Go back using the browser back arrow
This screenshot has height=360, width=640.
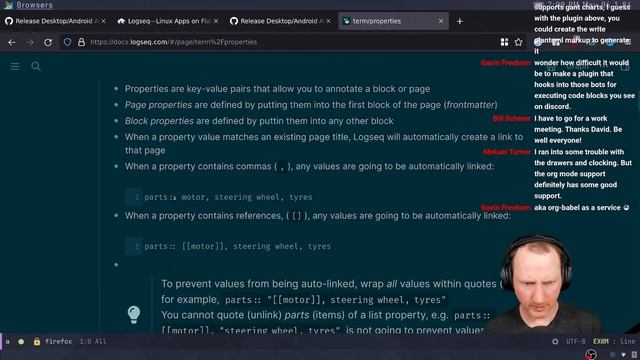[x=12, y=42]
